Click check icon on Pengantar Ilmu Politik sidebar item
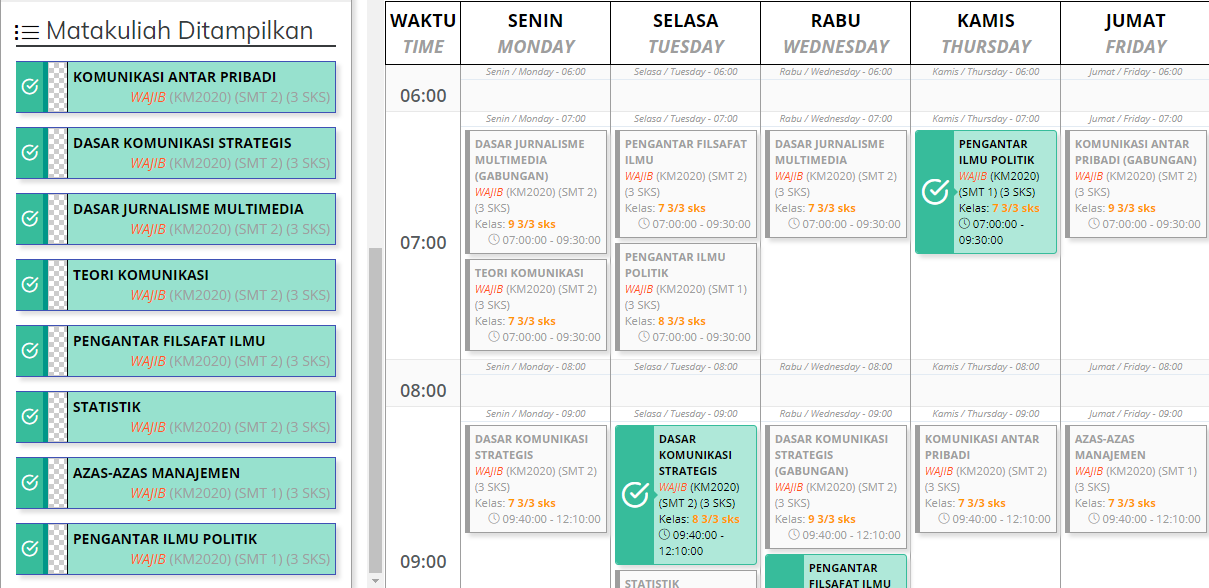The width and height of the screenshot is (1209, 588). [x=30, y=549]
